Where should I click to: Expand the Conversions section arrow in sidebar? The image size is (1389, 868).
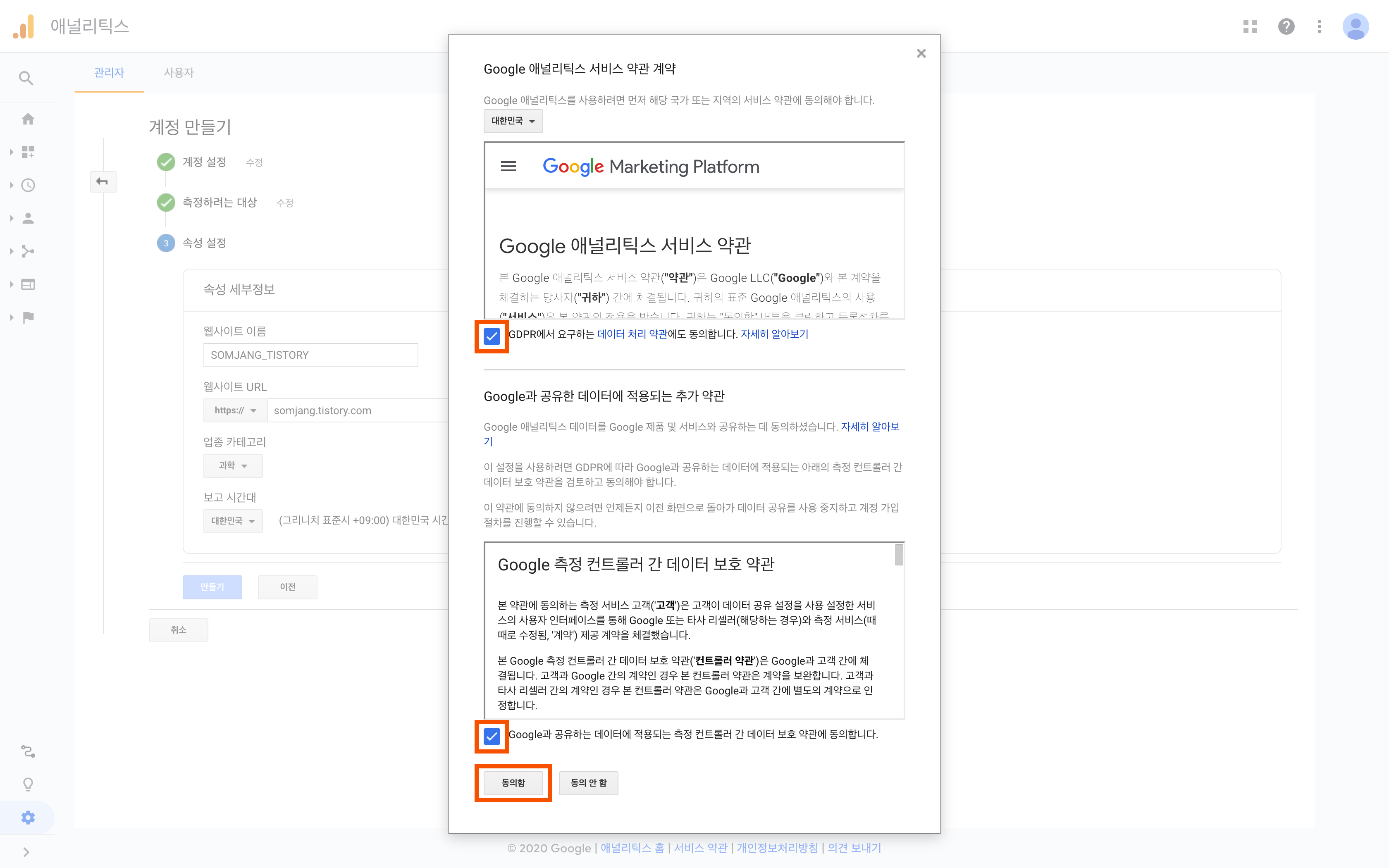(x=12, y=317)
